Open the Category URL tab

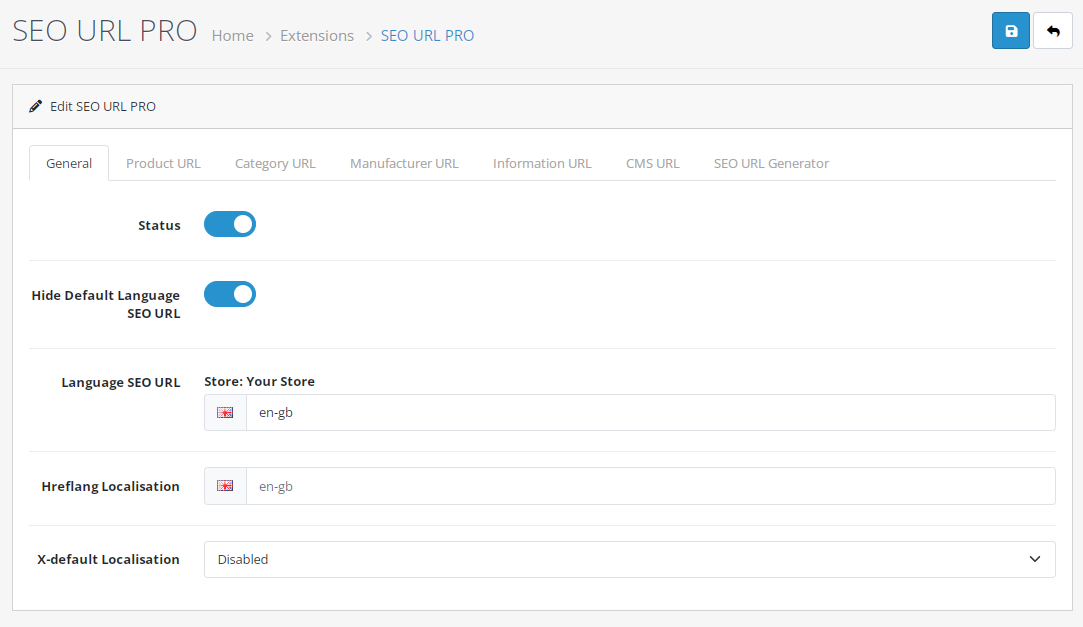click(x=275, y=164)
